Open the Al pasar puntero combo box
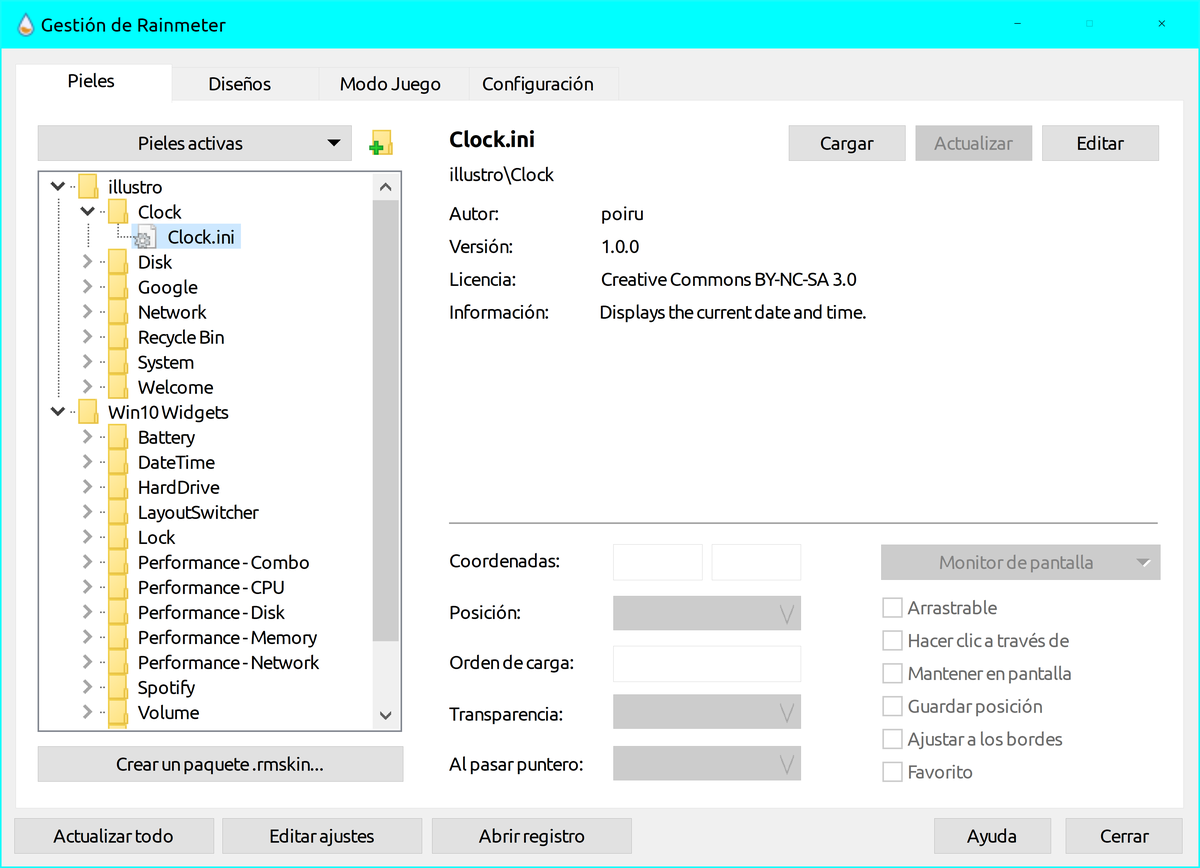 [707, 764]
